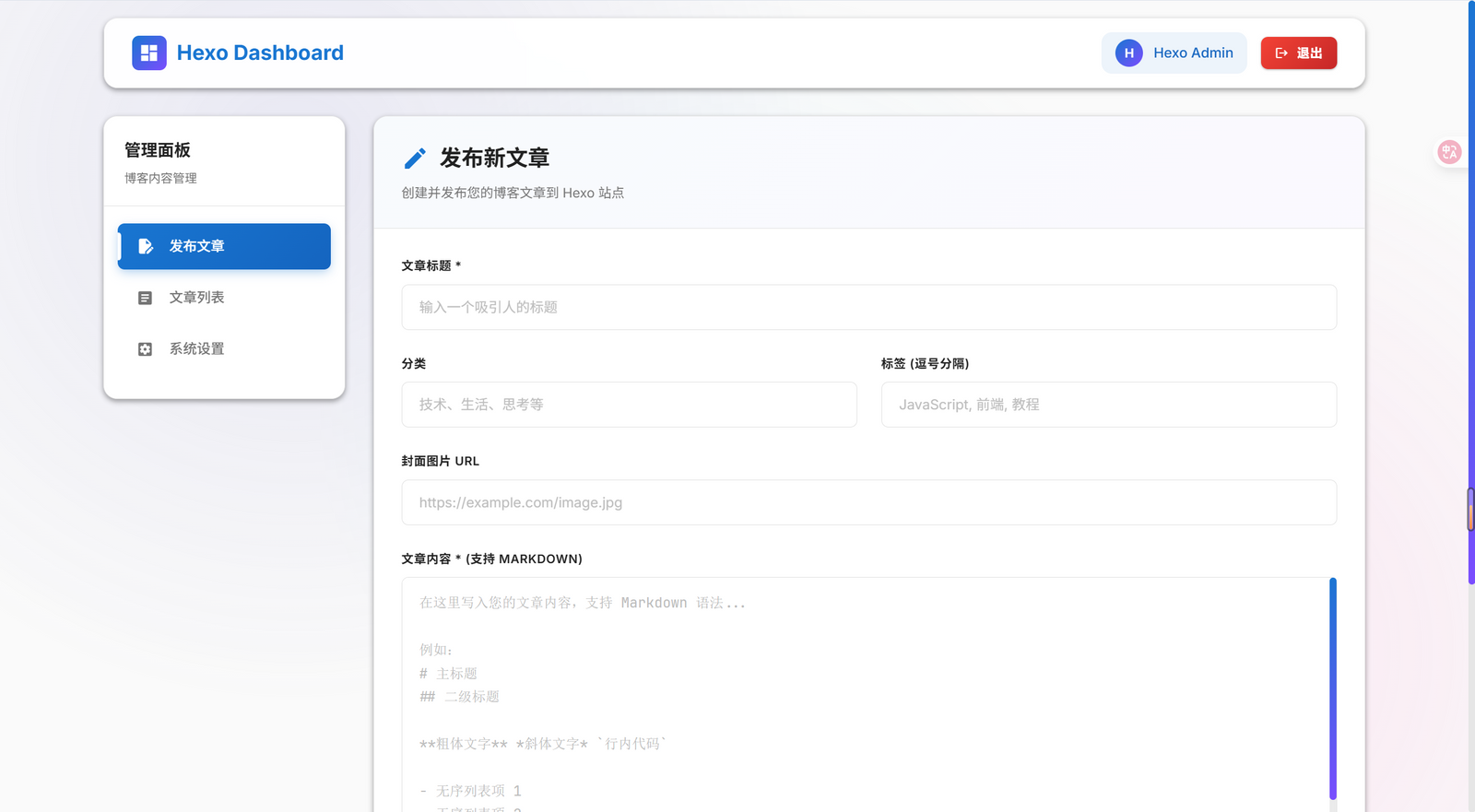Screen dimensions: 1475x812
Task: Click the Hexo Dashboard title text
Action: tap(260, 53)
